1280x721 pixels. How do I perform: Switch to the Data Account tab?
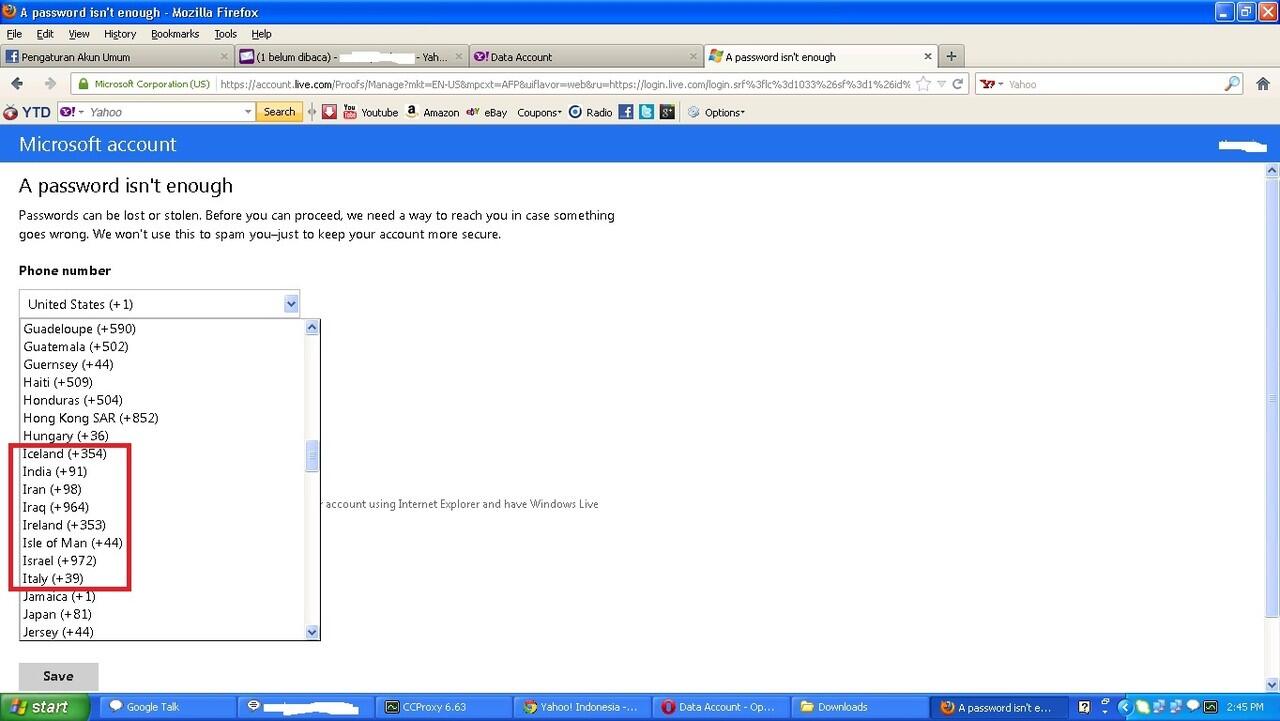click(x=586, y=57)
